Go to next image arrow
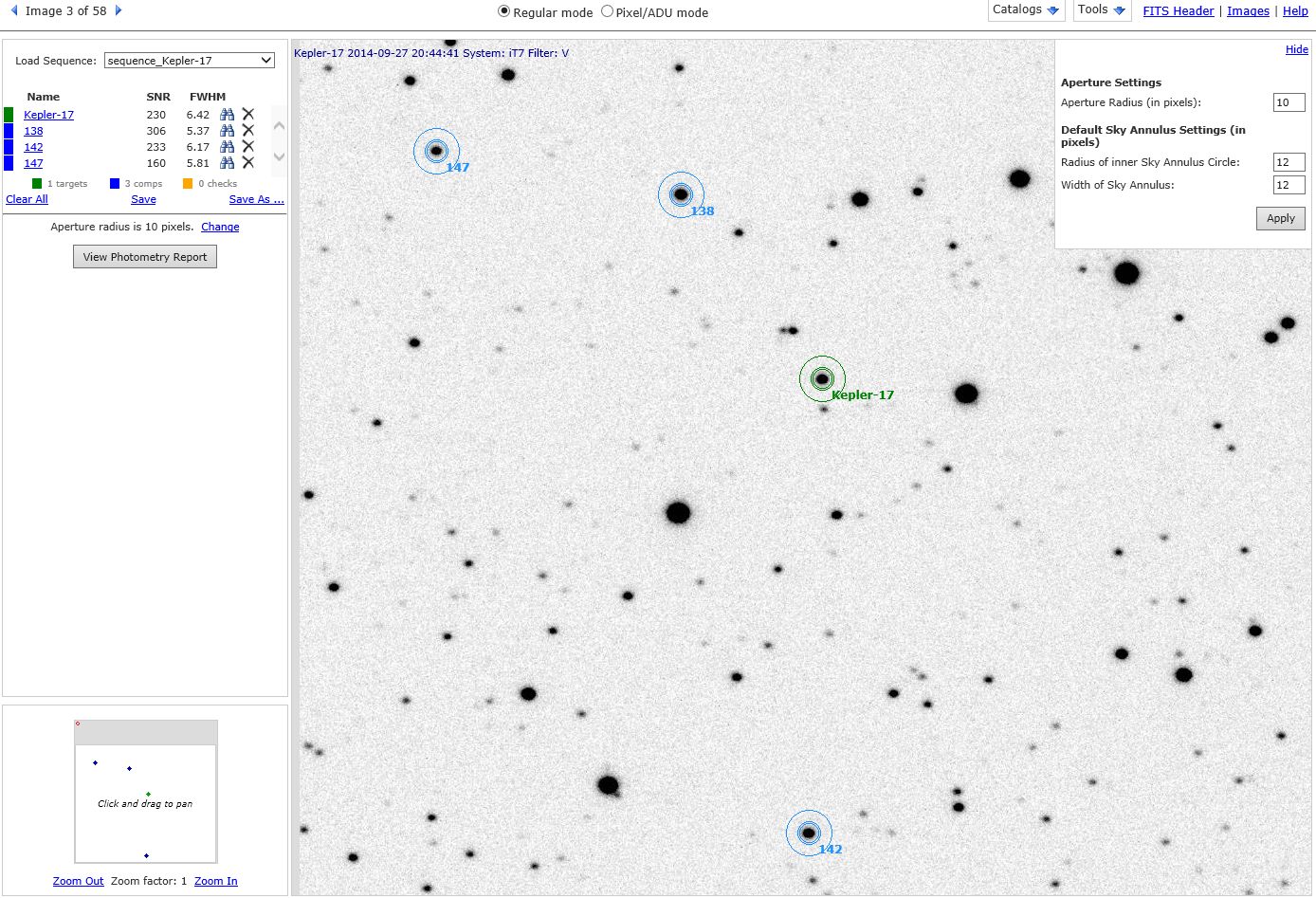The height and width of the screenshot is (898, 1316). coord(119,10)
